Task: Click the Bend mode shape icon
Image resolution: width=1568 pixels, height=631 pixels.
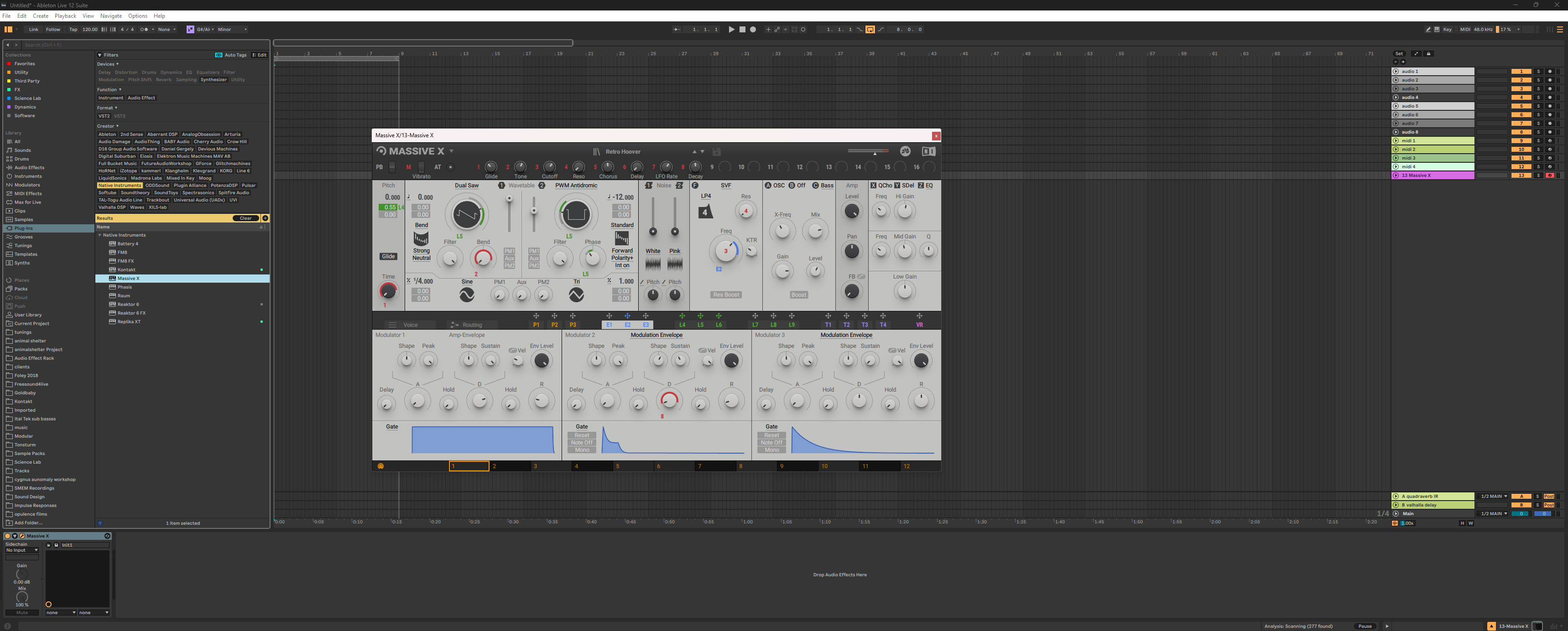Action: tap(421, 238)
